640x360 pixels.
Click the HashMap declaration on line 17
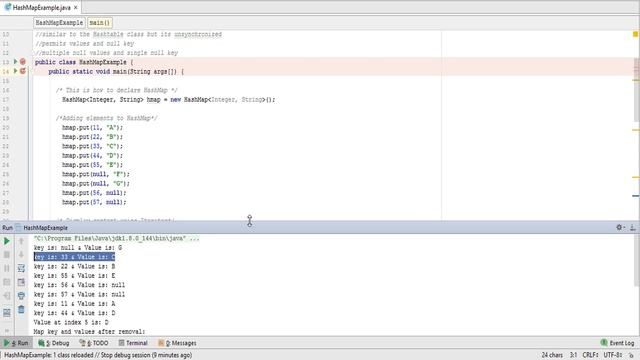169,100
